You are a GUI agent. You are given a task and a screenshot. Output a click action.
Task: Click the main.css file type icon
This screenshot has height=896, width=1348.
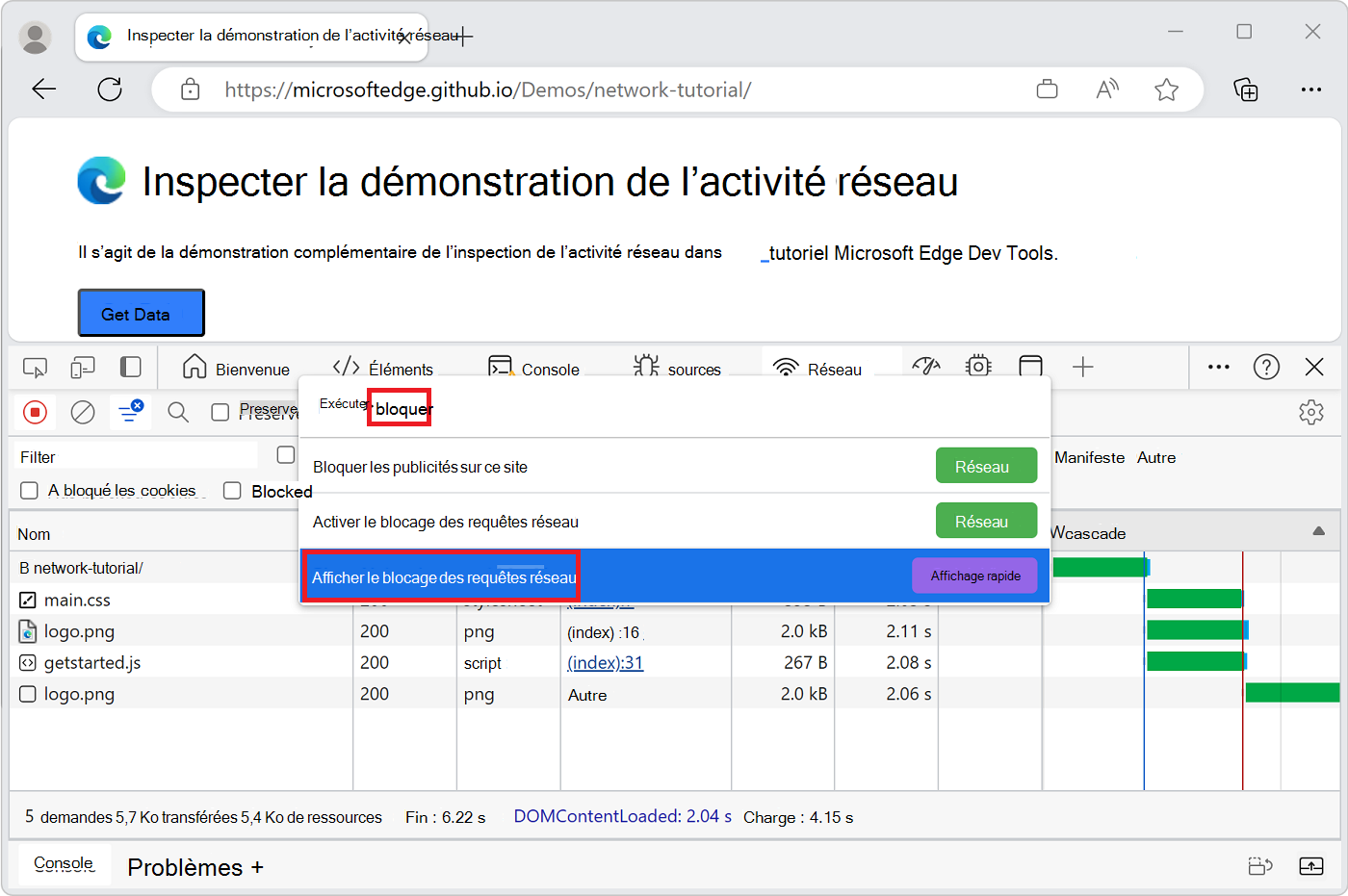(x=28, y=600)
